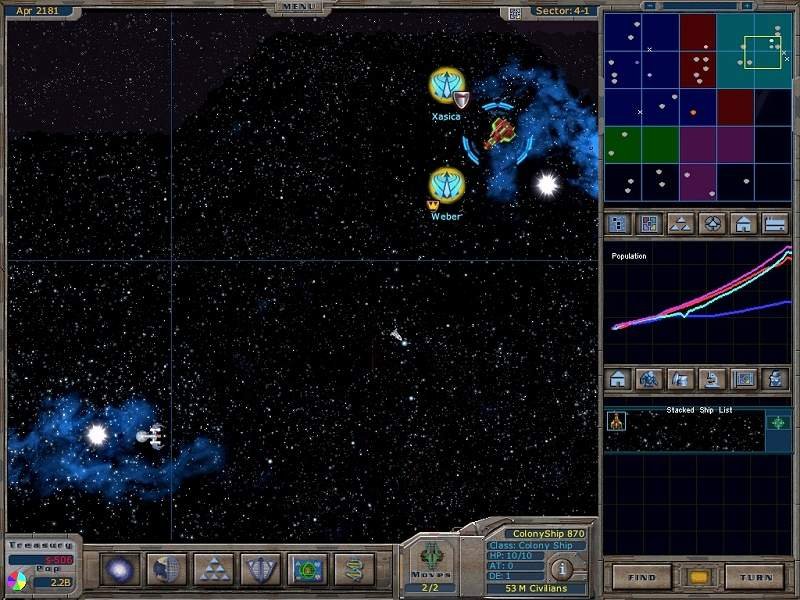The height and width of the screenshot is (600, 800).
Task: Click the house button above the graph
Action: pos(744,224)
